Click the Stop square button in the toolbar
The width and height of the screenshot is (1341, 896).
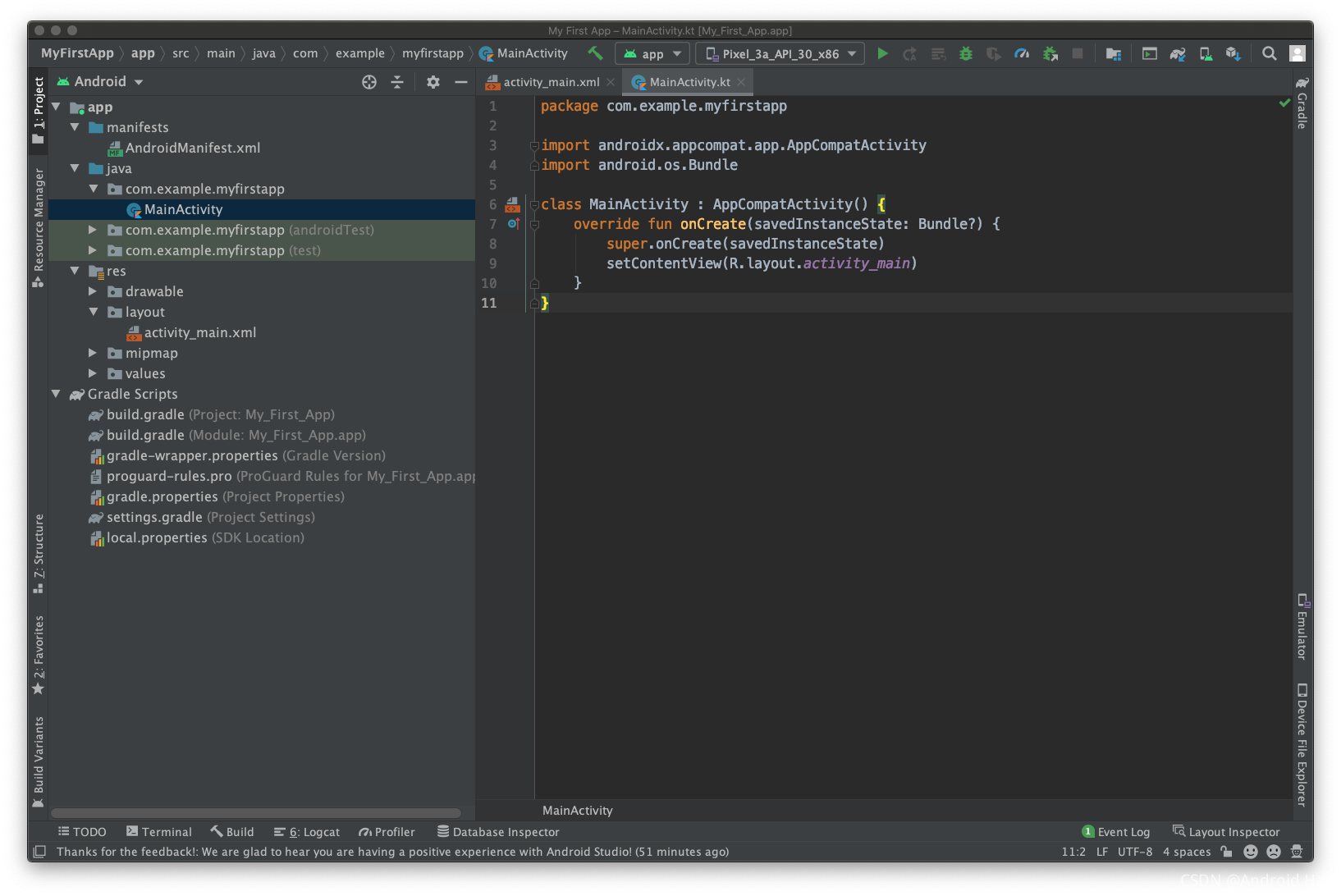point(1078,53)
